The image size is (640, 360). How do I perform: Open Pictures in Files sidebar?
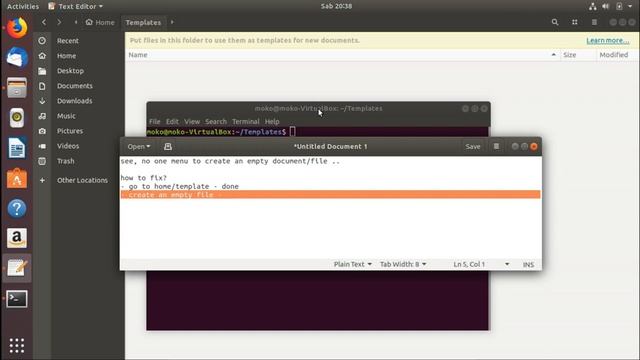[x=70, y=131]
